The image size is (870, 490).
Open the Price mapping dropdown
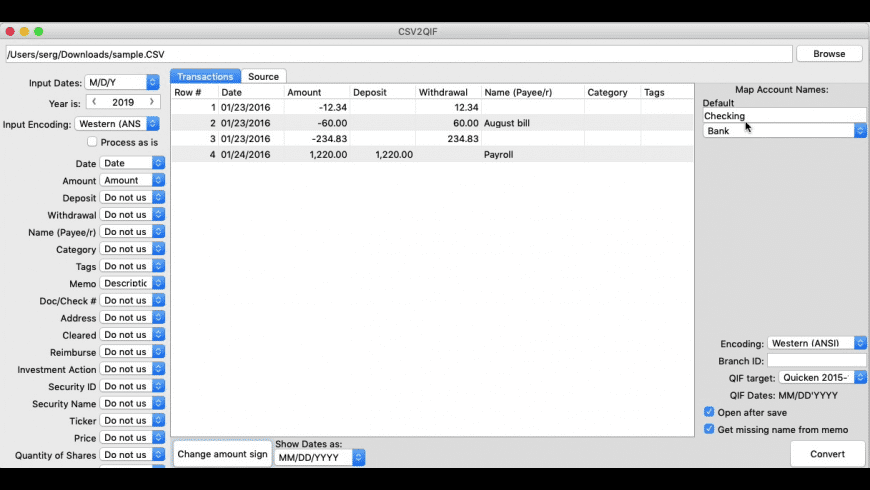pyautogui.click(x=132, y=438)
